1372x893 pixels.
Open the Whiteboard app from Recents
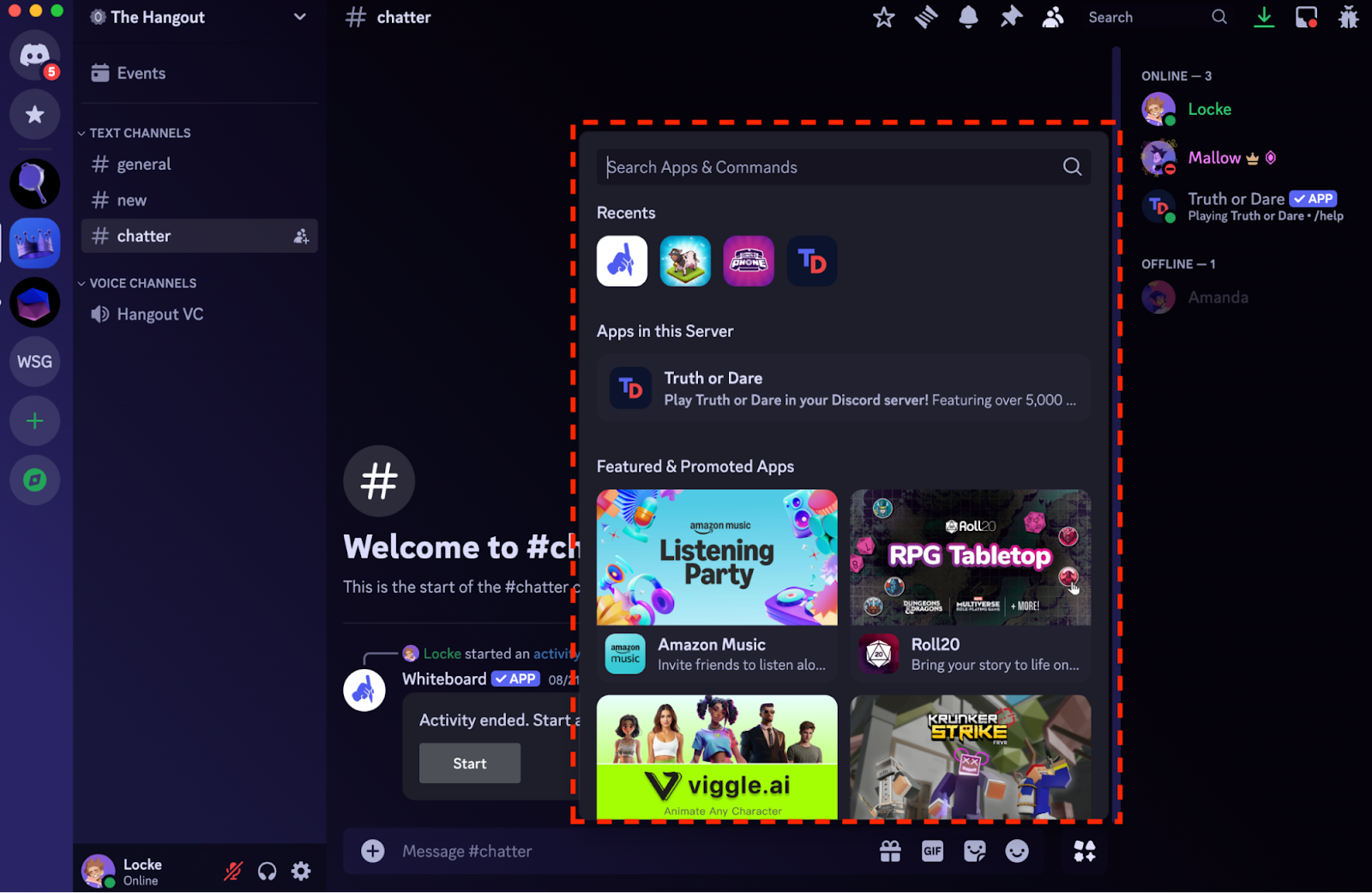(x=621, y=261)
